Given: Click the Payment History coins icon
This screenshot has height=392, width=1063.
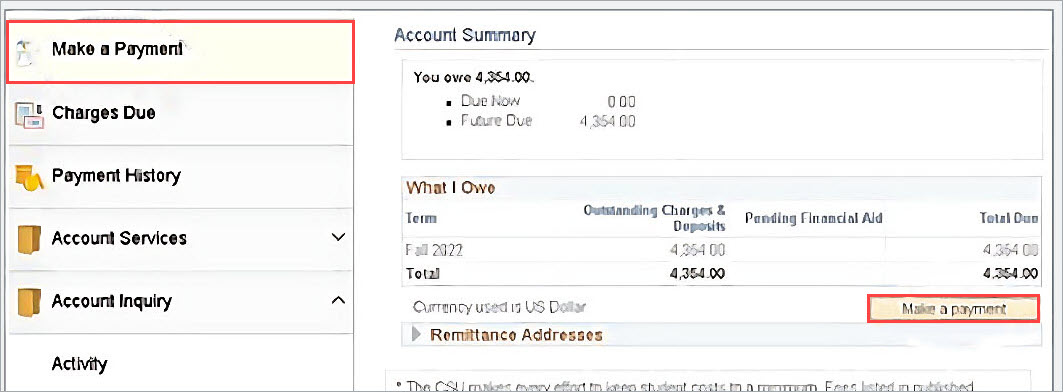Looking at the screenshot, I should click(28, 177).
